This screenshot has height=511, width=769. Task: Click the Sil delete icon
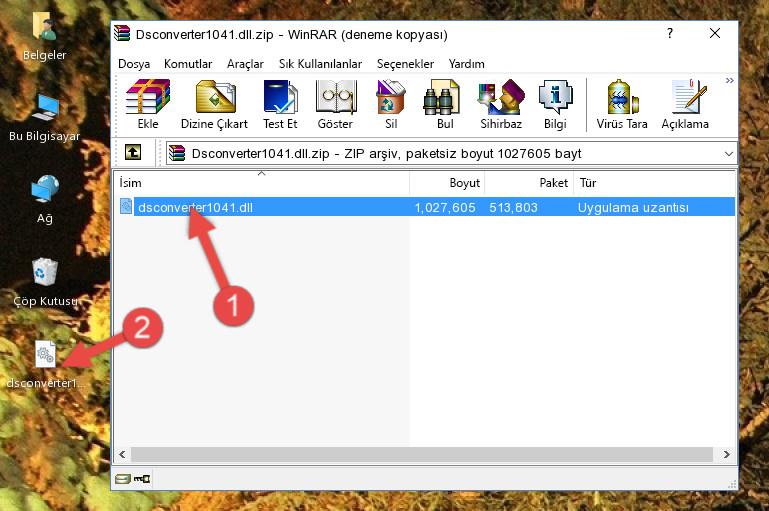pyautogui.click(x=391, y=104)
